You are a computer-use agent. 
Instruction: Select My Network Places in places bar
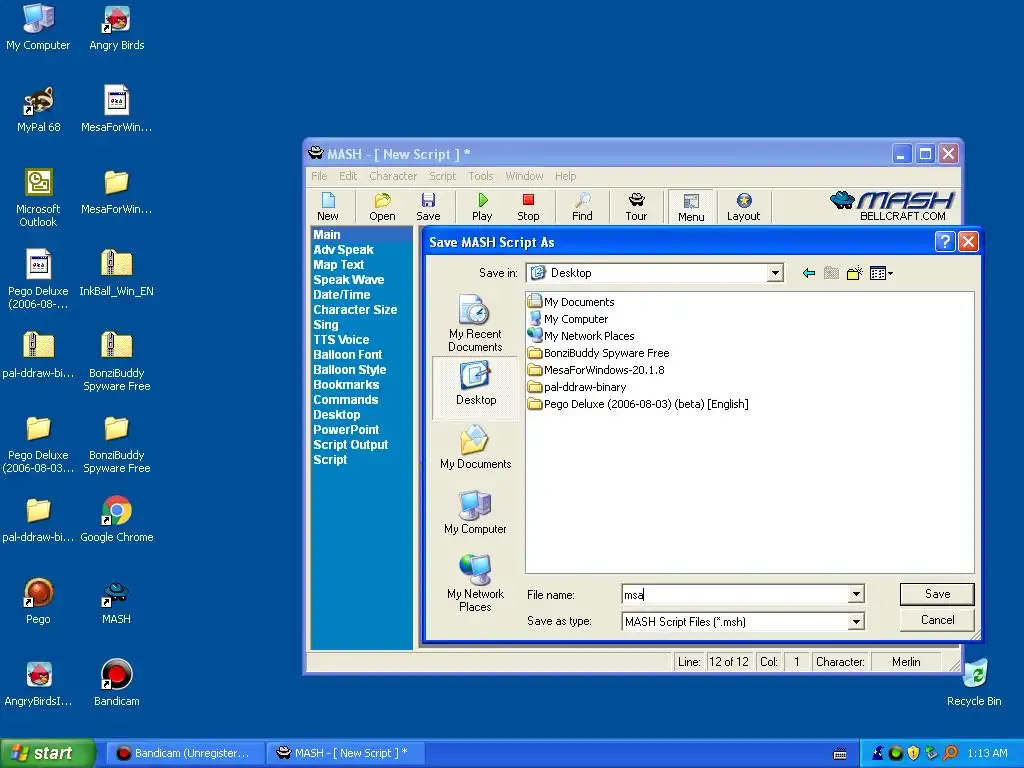(x=475, y=583)
